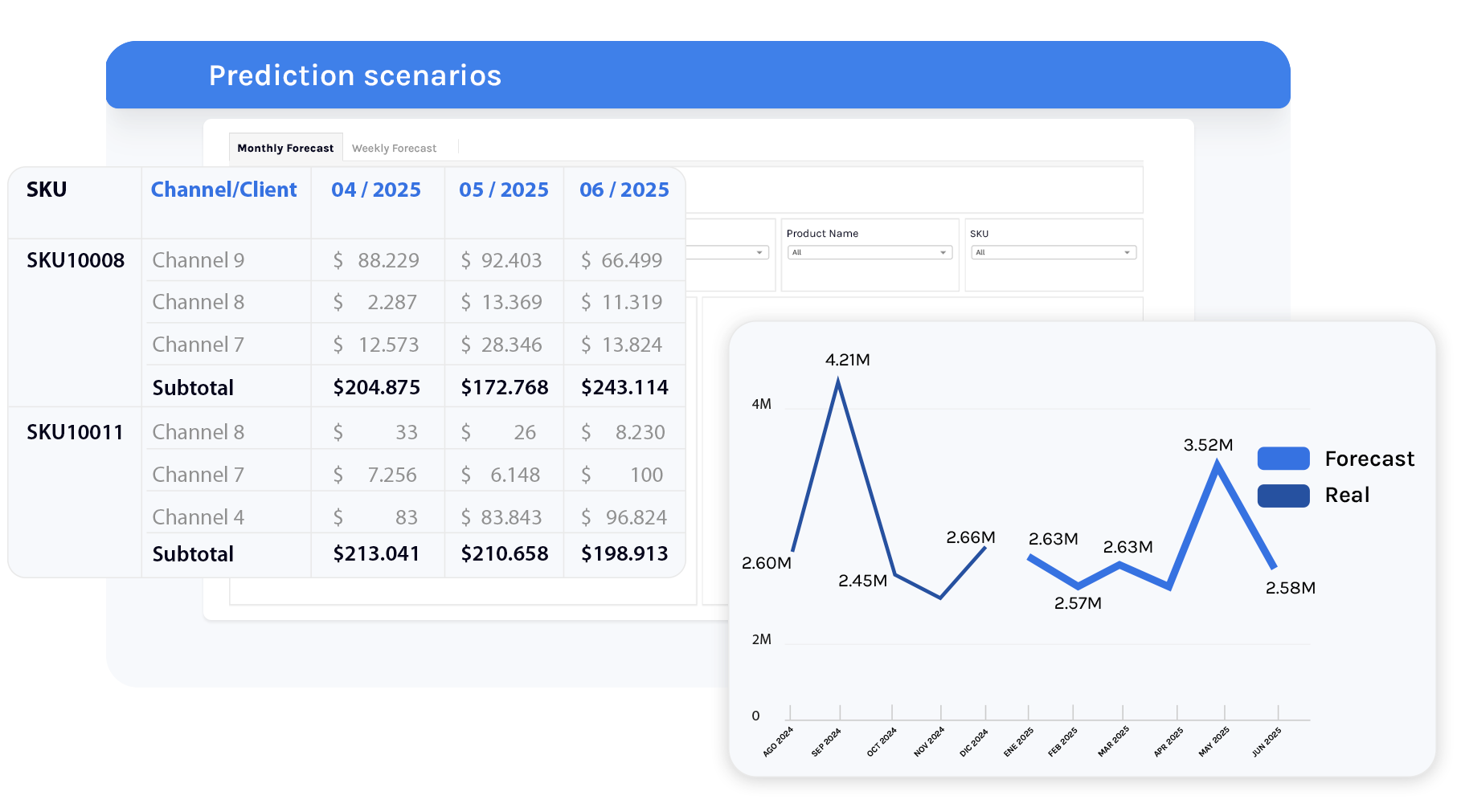The height and width of the screenshot is (812, 1457).
Task: Click the Forecast legend color swatch
Action: [x=1283, y=459]
